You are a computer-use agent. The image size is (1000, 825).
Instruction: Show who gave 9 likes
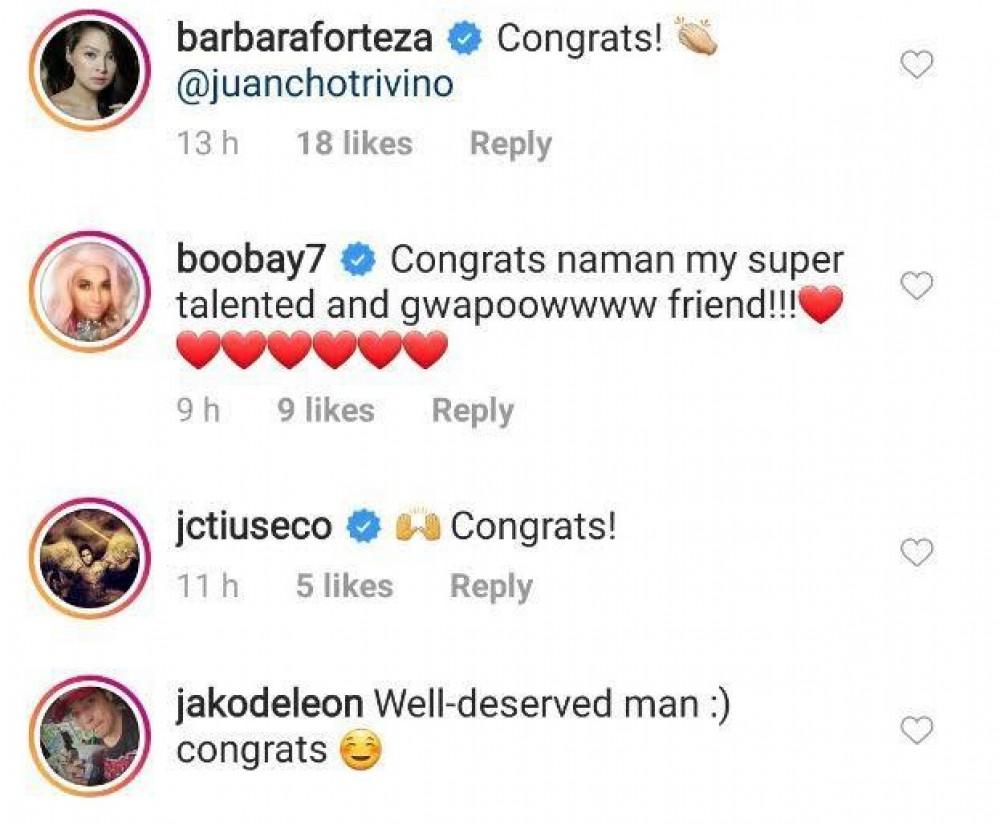[325, 411]
